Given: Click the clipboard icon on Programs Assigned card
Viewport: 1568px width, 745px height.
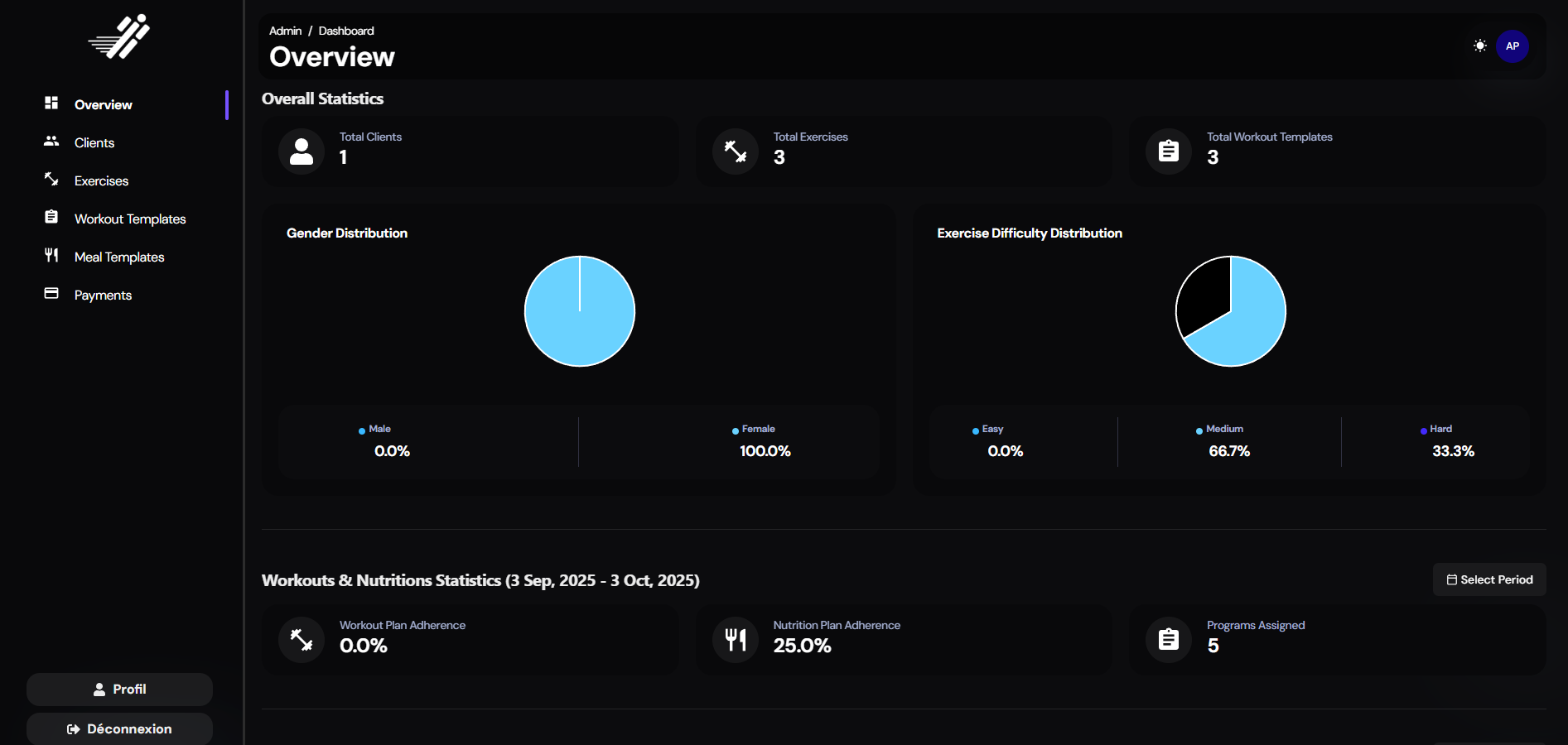Looking at the screenshot, I should click(1168, 639).
